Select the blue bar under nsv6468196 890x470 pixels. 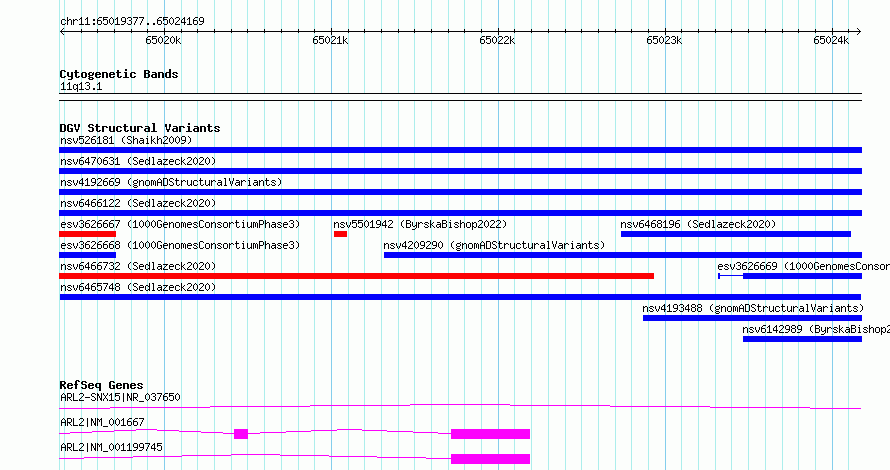tap(736, 234)
